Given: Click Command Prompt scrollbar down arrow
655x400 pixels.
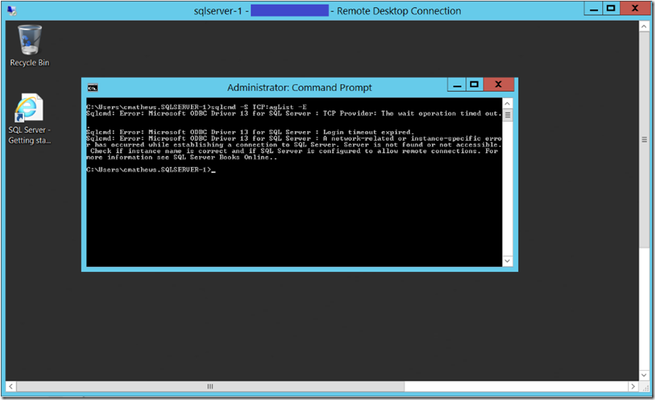Looking at the screenshot, I should pos(507,261).
